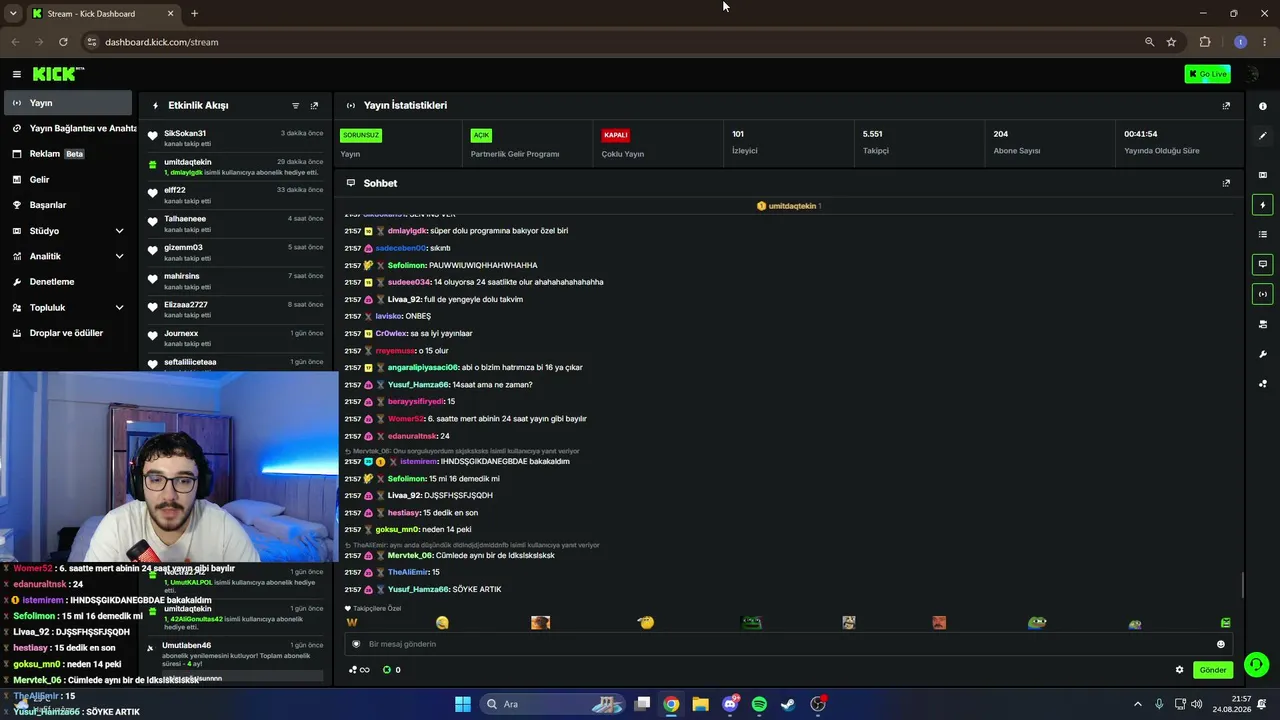
Task: Click username dmlaylgdk in chat
Action: [407, 231]
